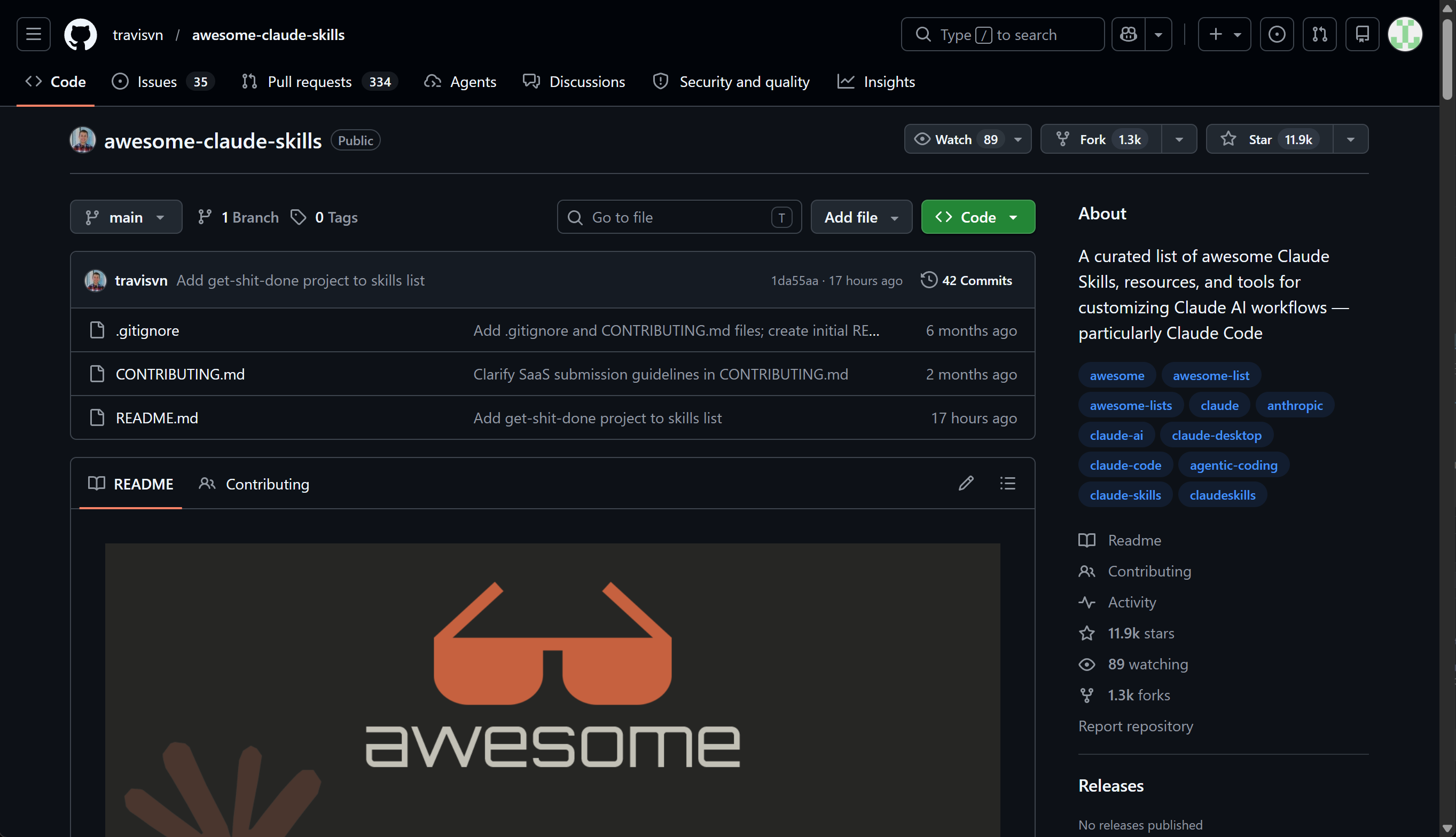Click the travisvn owner link in breadcrumb
The width and height of the screenshot is (1456, 837).
tap(138, 35)
